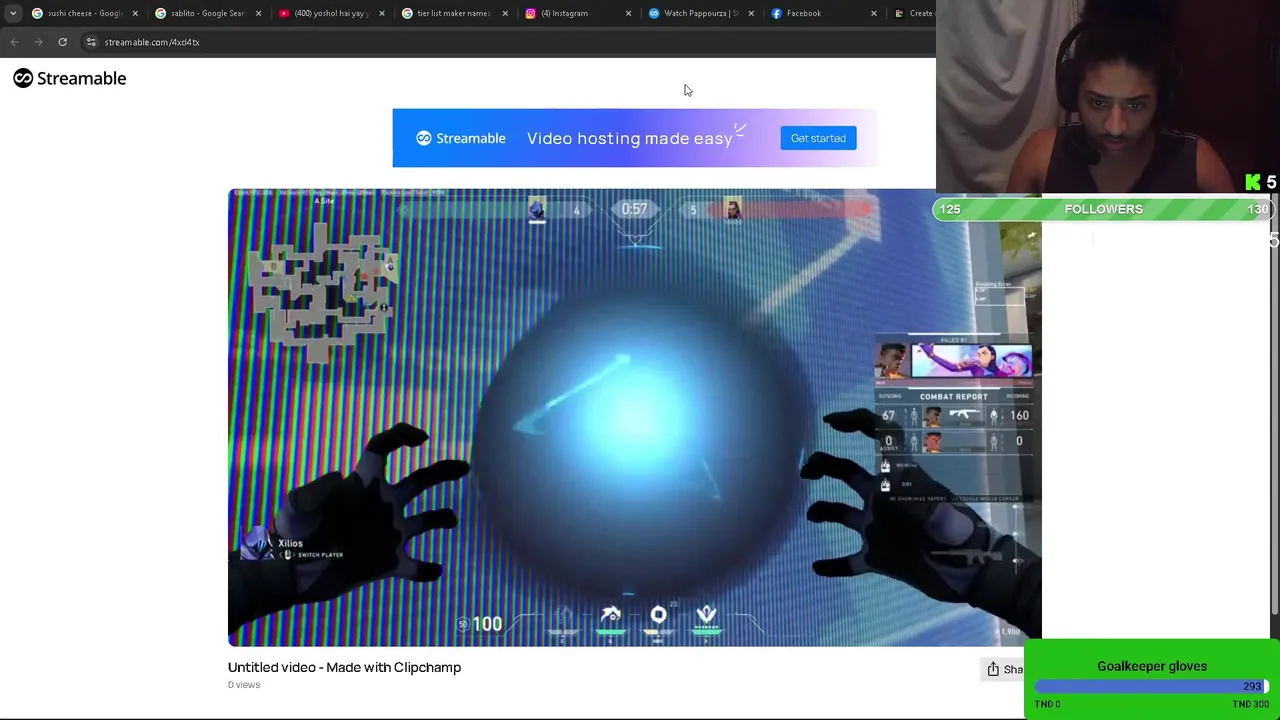This screenshot has height=720, width=1280.
Task: Click the browser back arrow
Action: point(14,42)
